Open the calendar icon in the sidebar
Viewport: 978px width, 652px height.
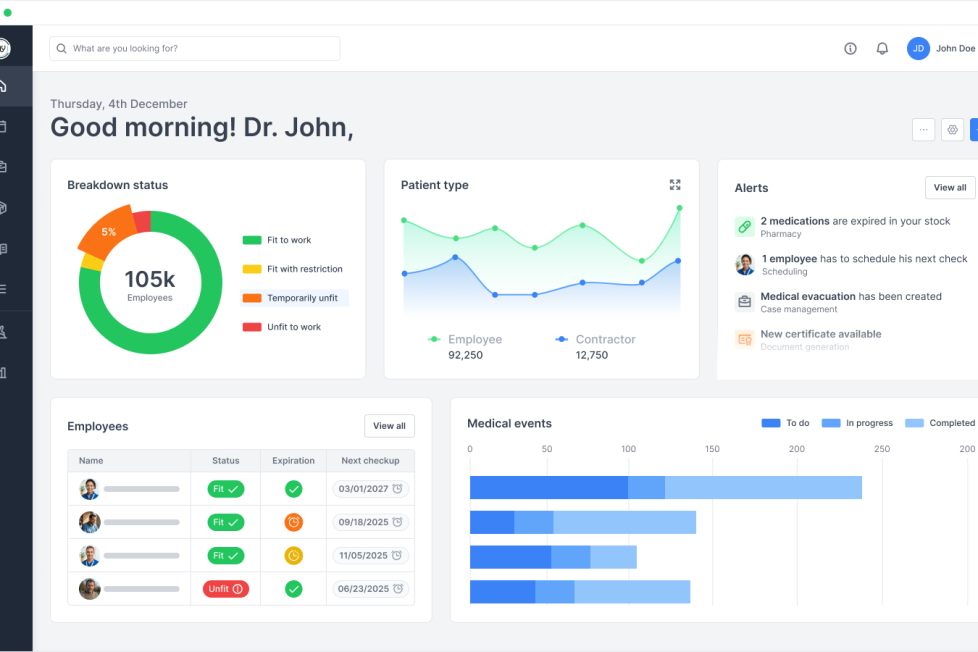[x=4, y=127]
